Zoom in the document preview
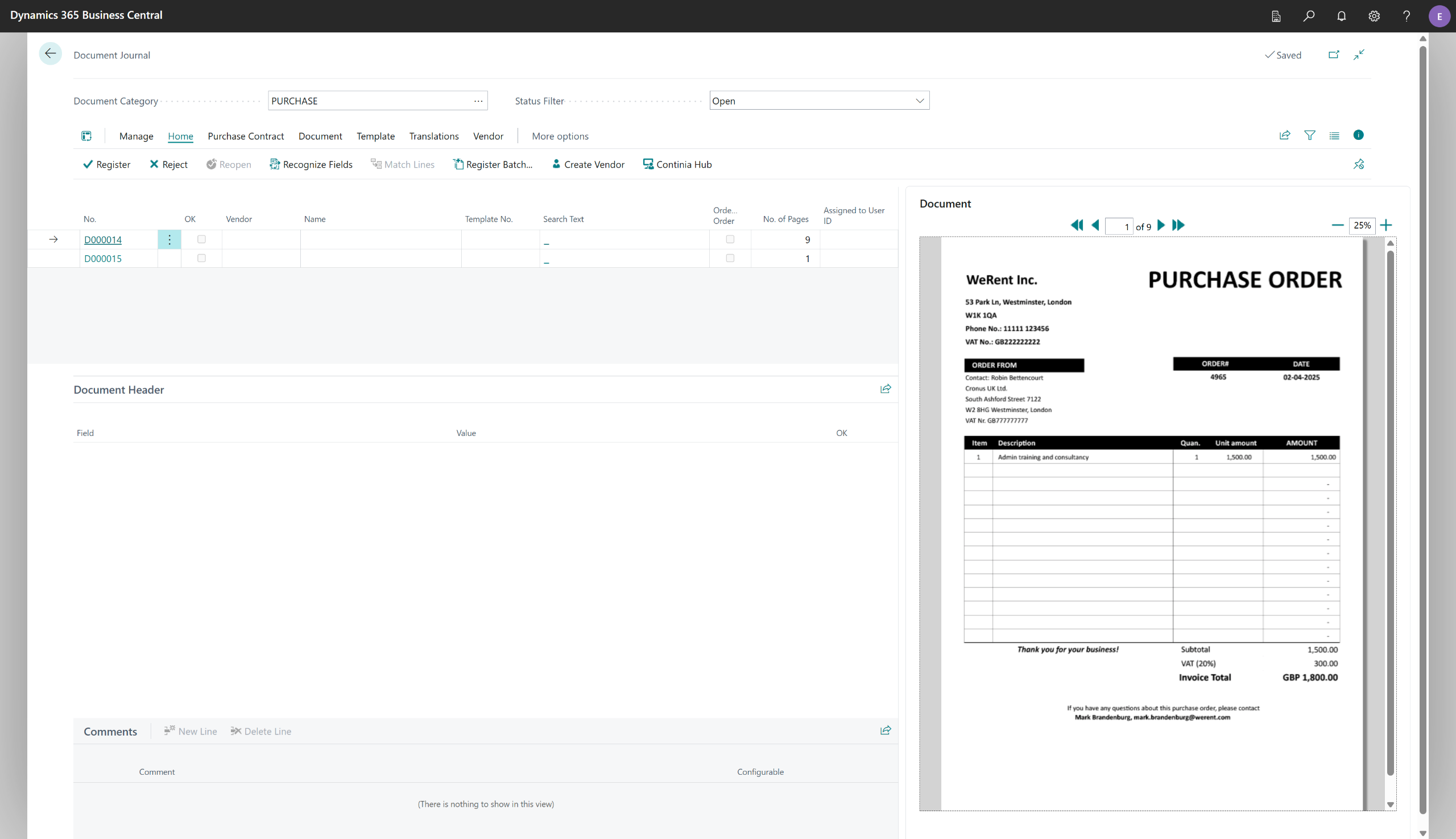This screenshot has height=839, width=1456. (x=1386, y=225)
